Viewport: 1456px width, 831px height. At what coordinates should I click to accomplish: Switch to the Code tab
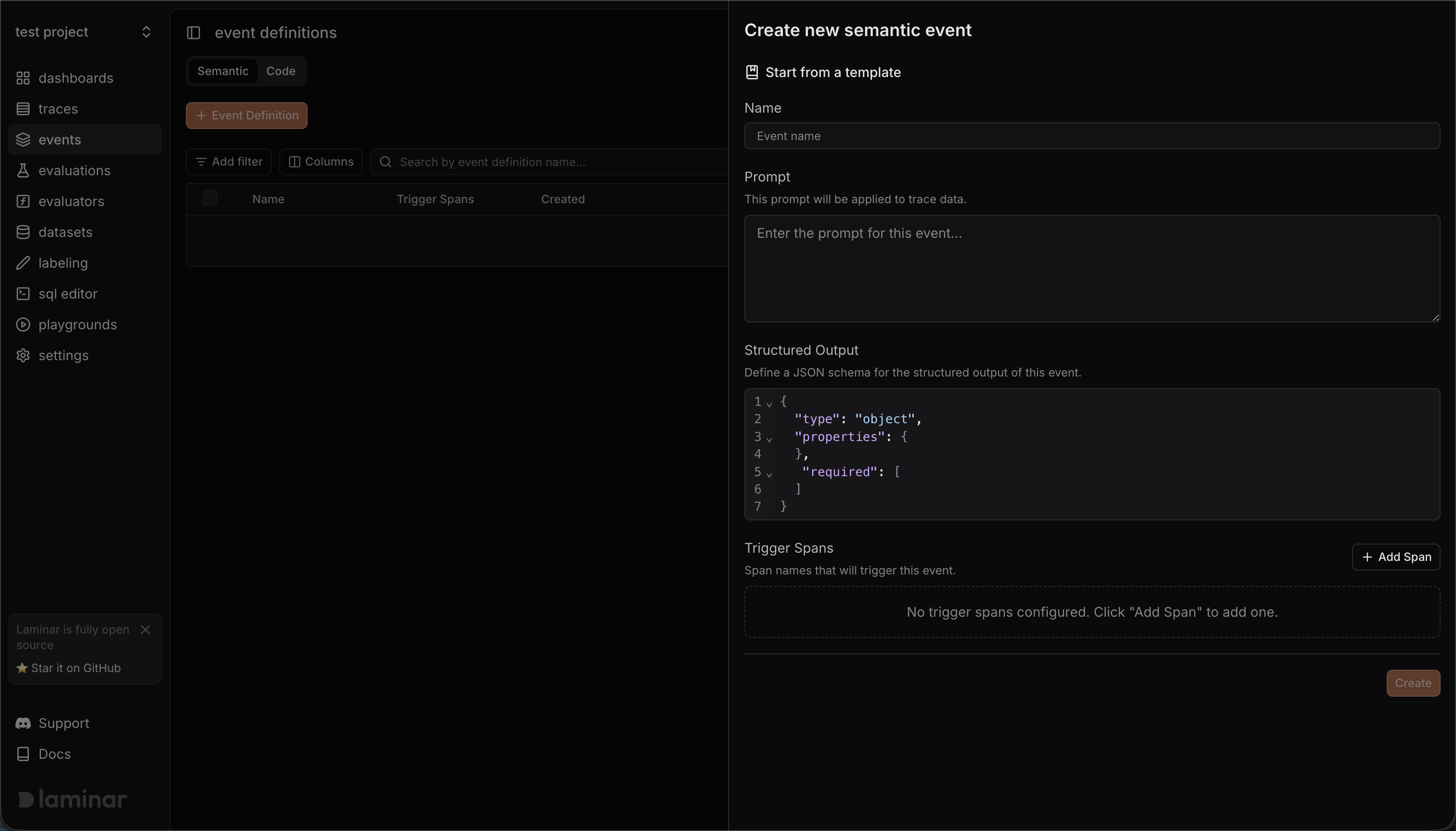pos(281,71)
